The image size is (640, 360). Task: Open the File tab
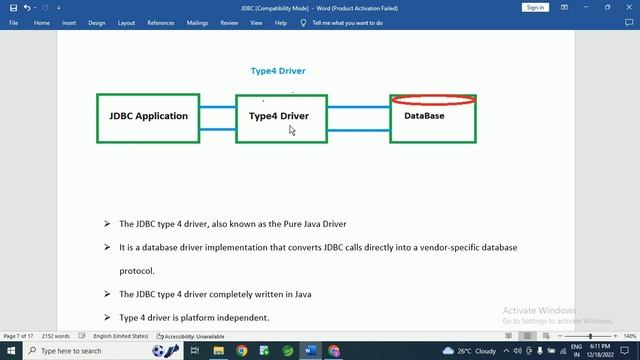(13, 23)
